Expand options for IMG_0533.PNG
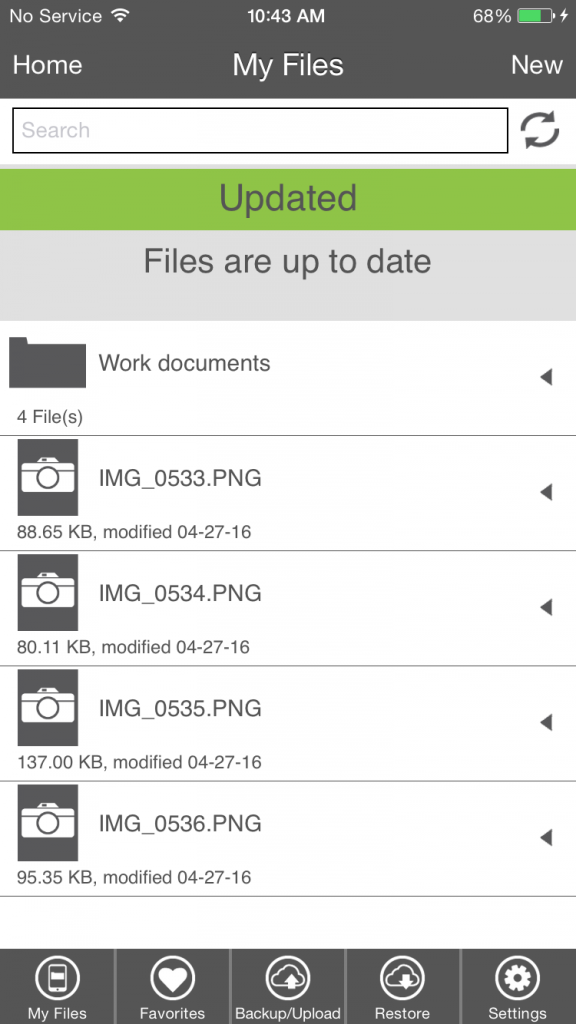The height and width of the screenshot is (1024, 576). (547, 492)
